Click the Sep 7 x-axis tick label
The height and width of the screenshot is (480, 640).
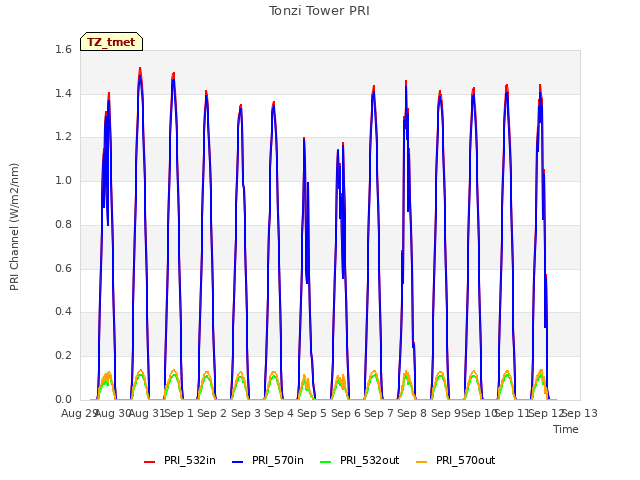click(379, 413)
